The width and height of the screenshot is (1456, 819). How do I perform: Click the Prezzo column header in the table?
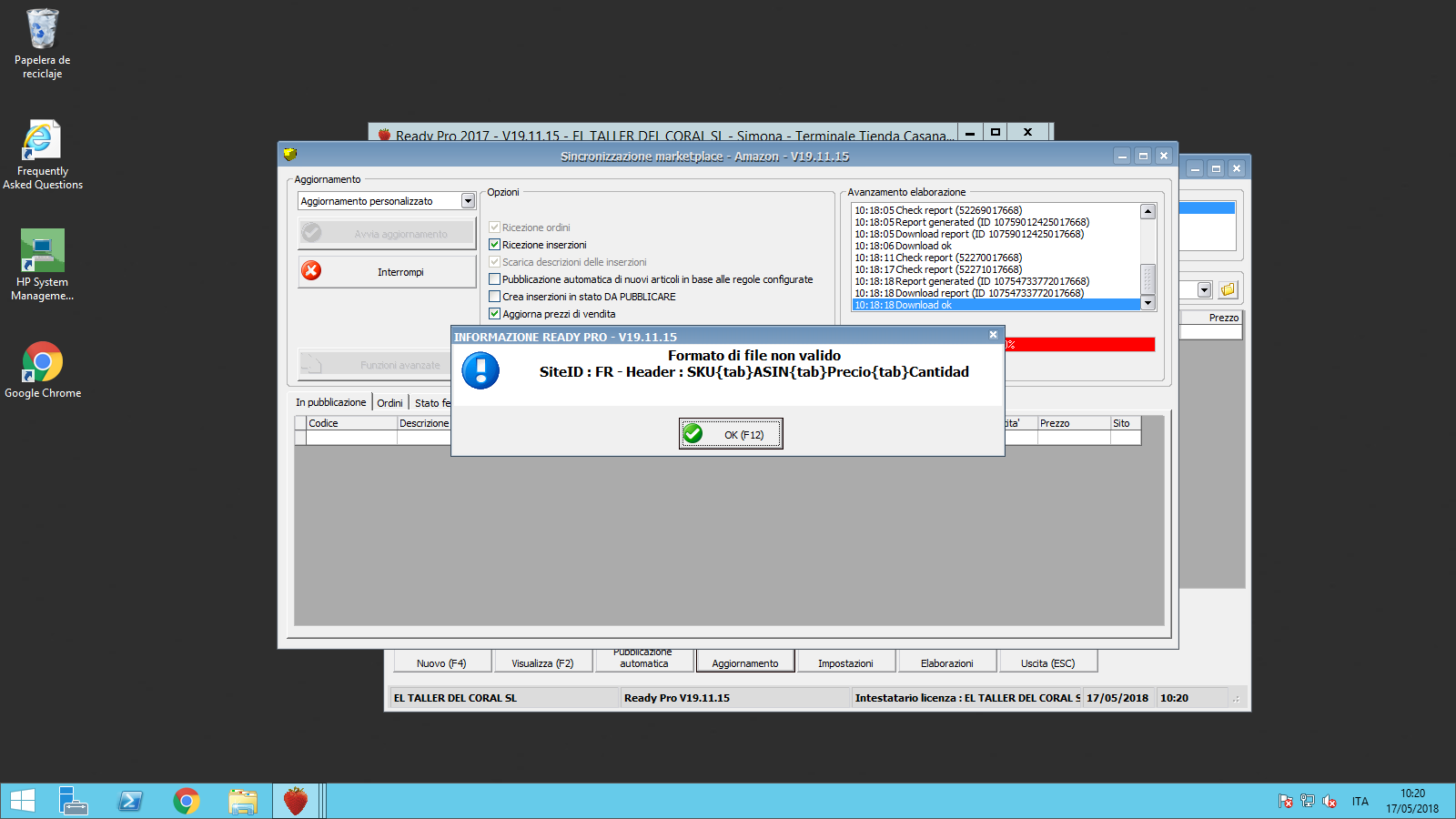click(1074, 423)
